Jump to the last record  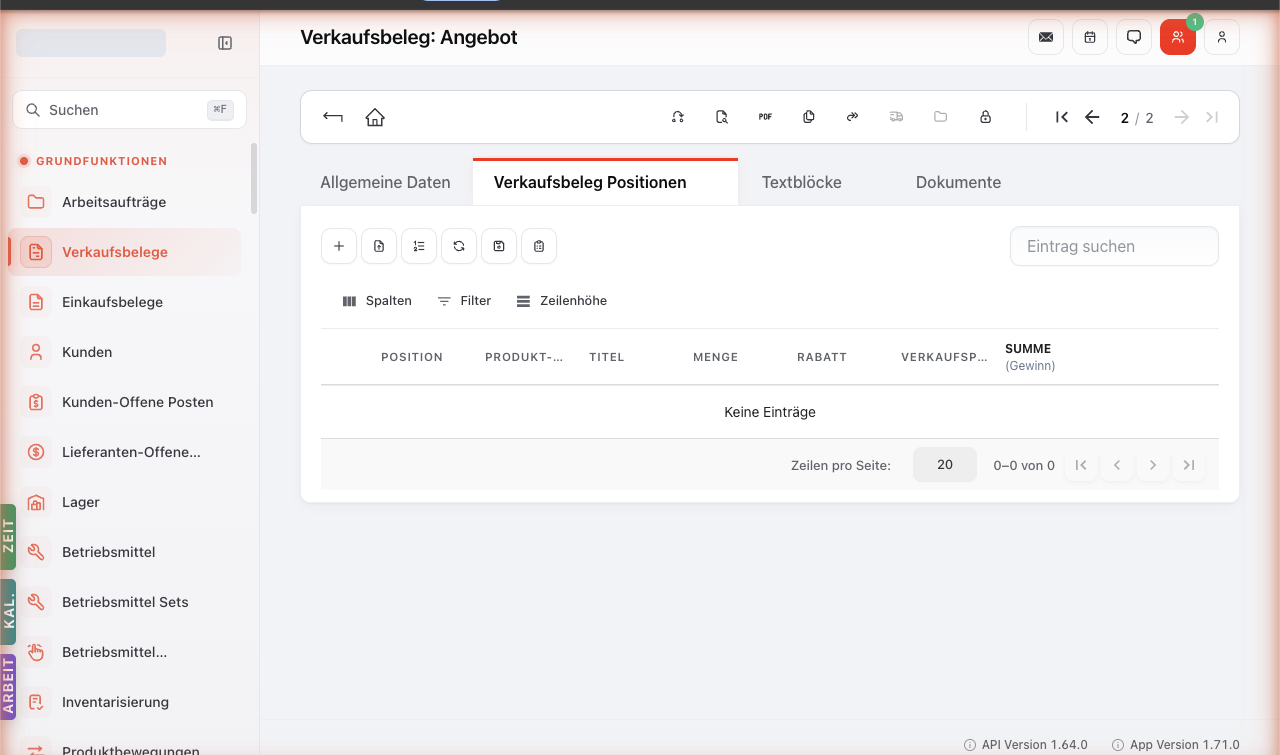[x=1212, y=117]
